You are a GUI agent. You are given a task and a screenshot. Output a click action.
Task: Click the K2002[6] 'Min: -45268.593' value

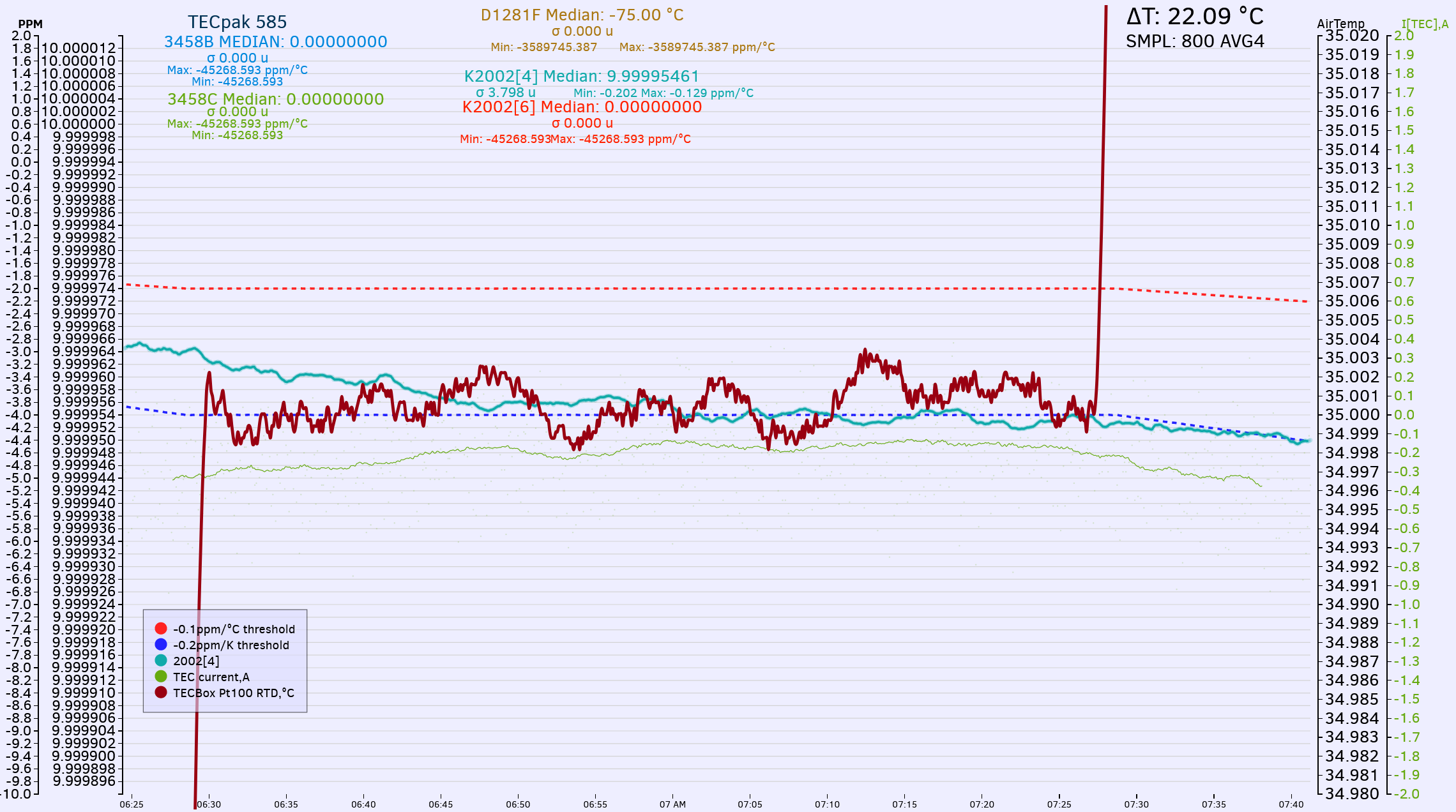click(x=505, y=139)
